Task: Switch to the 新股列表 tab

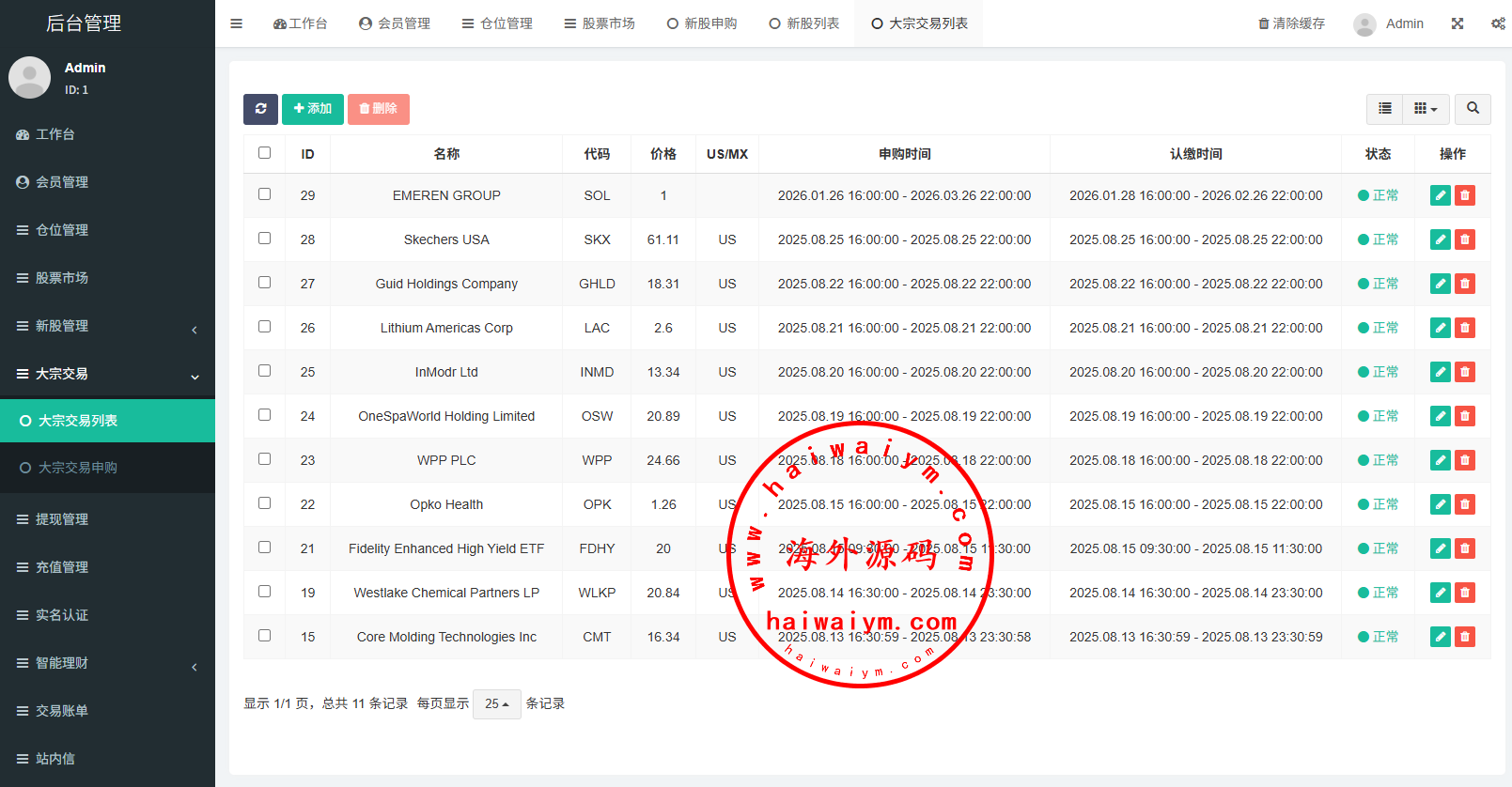Action: (x=803, y=23)
